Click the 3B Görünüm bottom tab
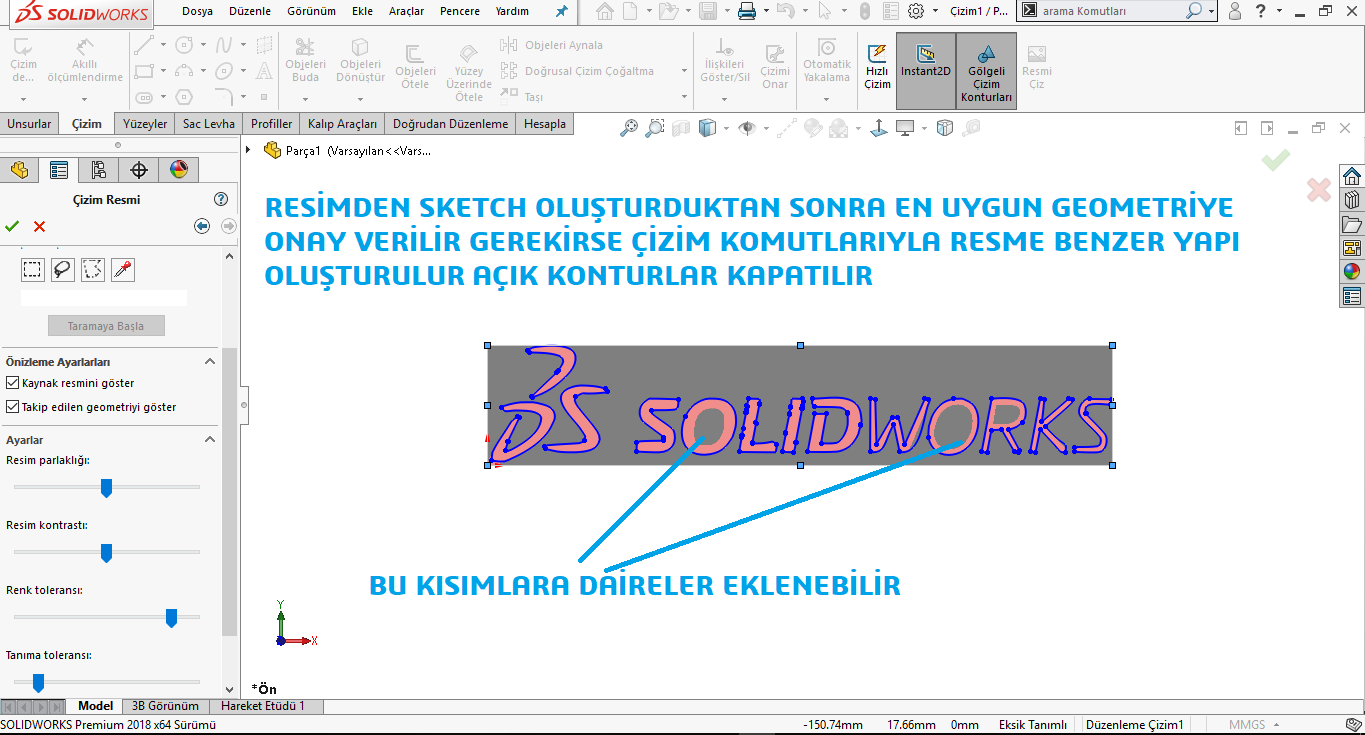The width and height of the screenshot is (1365, 735). [165, 706]
